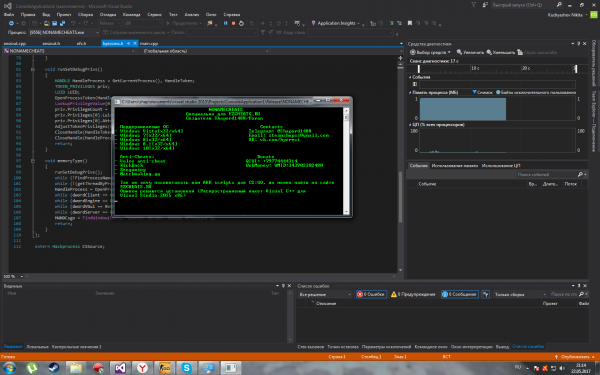Click the Restart debugging icon
600x375 pixels.
click(241, 23)
